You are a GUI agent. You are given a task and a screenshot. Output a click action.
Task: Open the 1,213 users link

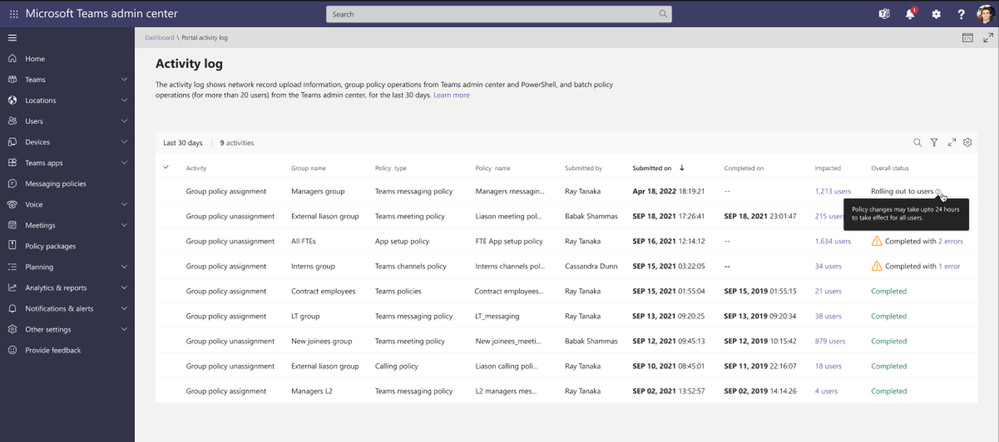[833, 191]
